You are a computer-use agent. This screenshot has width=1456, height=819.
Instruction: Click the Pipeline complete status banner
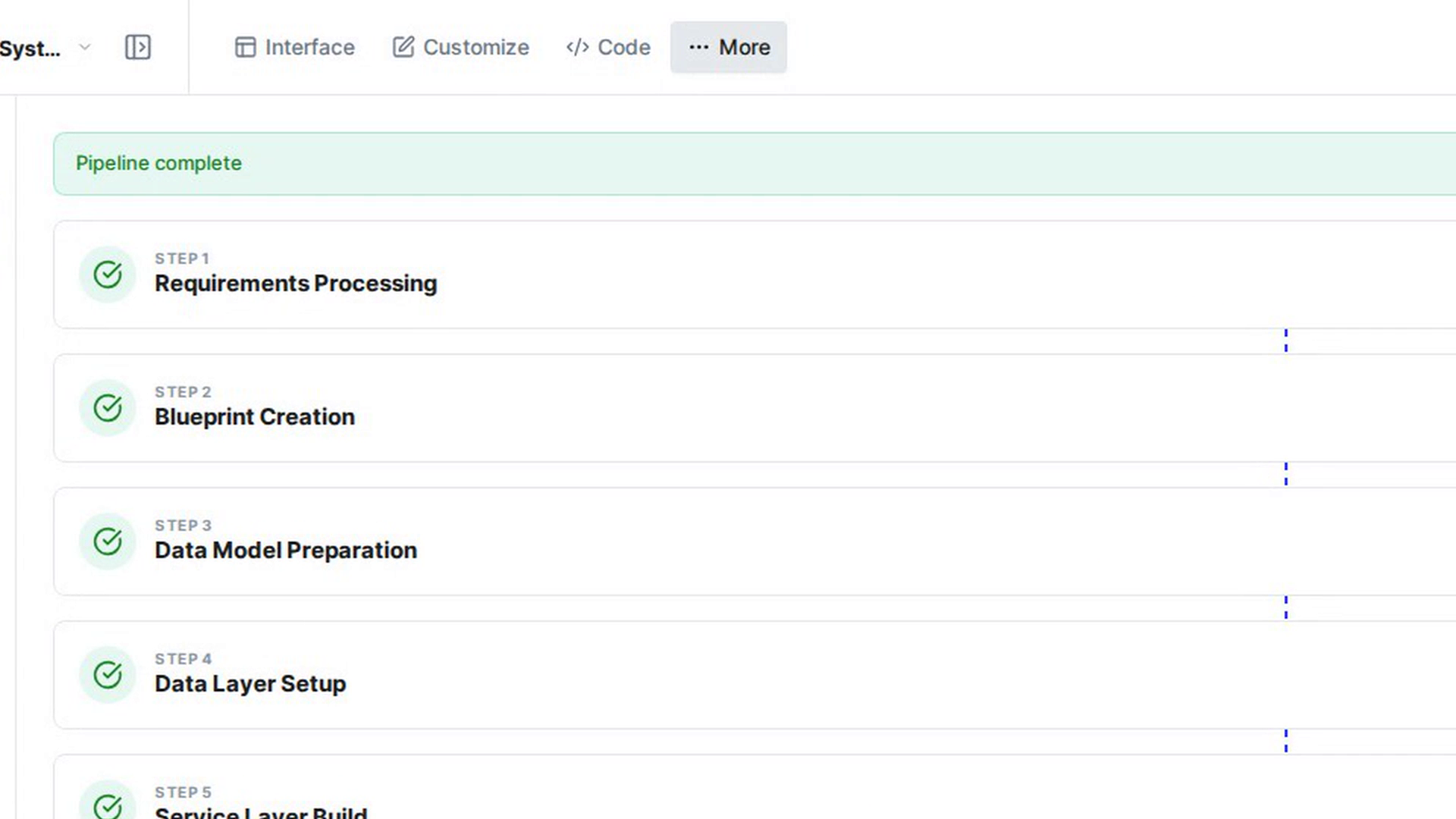tap(755, 164)
